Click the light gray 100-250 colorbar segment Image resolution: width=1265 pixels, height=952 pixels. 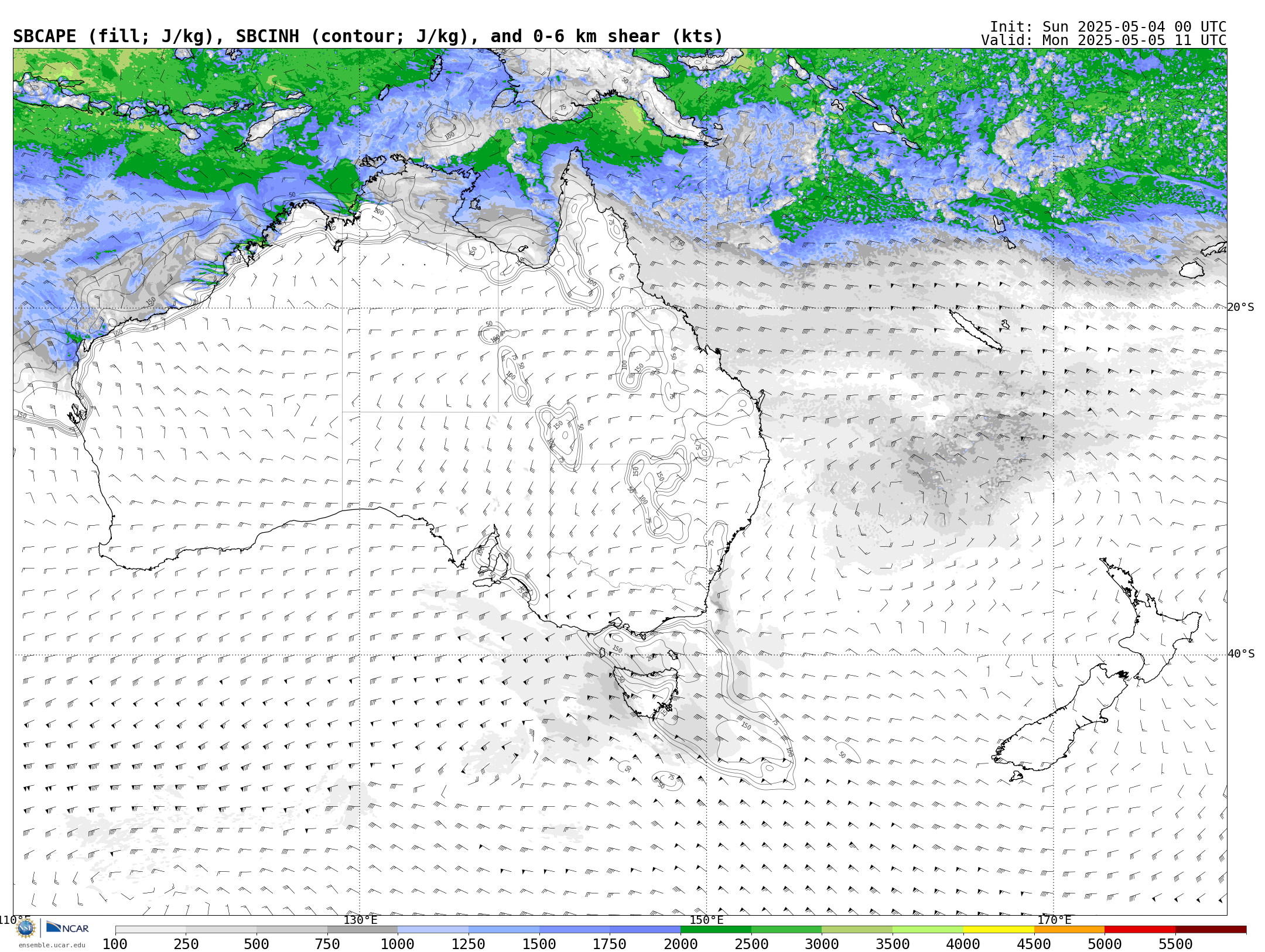point(151,930)
